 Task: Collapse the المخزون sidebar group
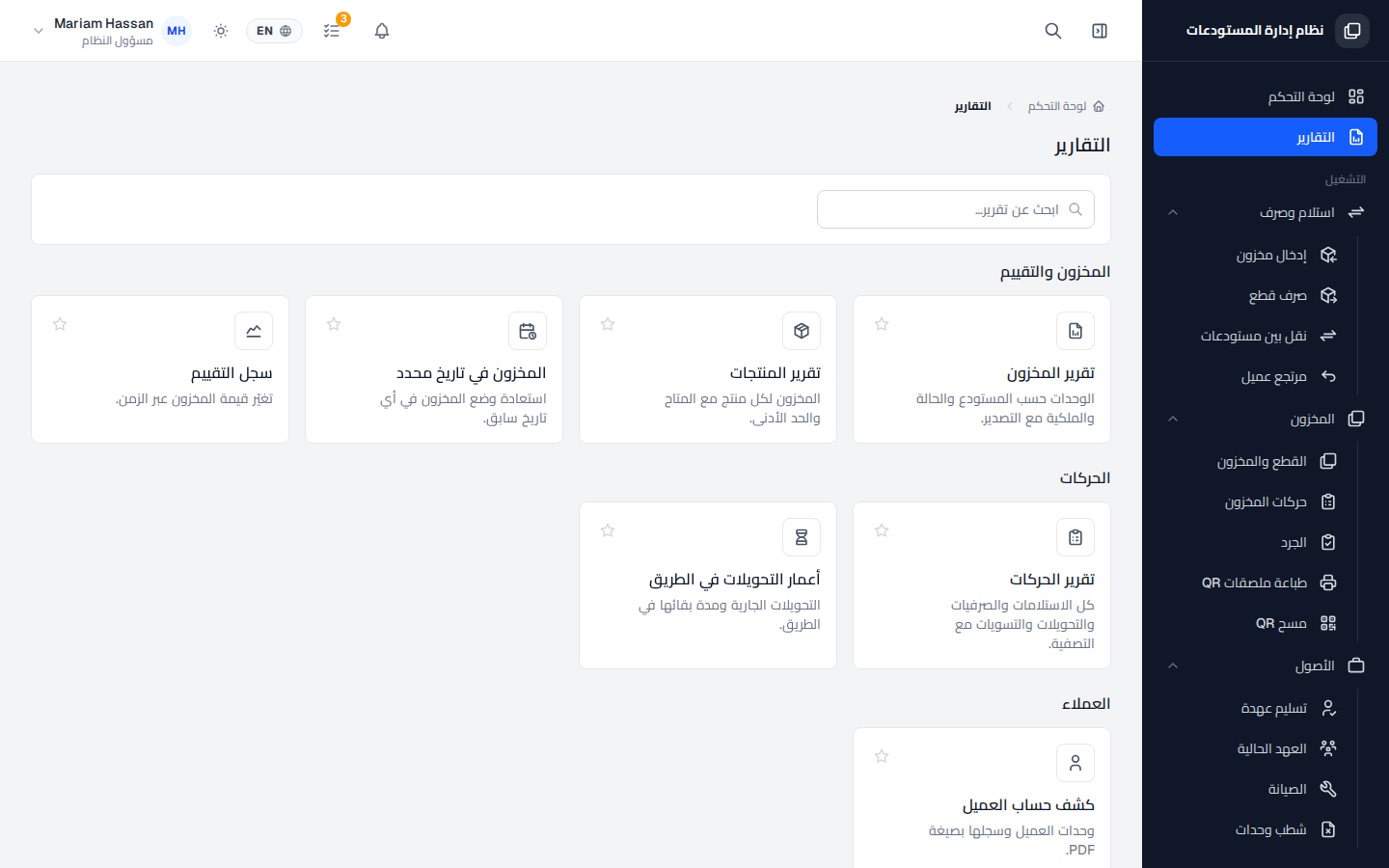point(1266,419)
